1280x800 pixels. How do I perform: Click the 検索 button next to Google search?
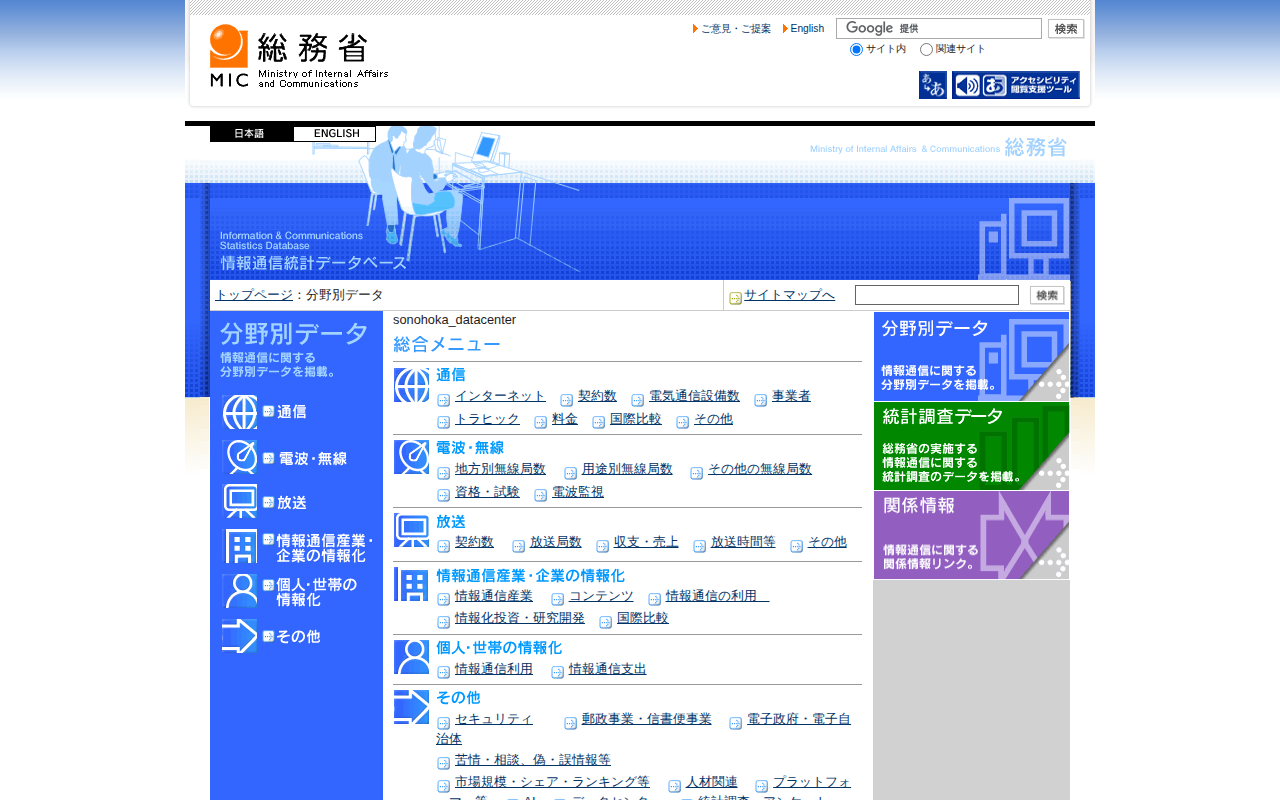point(1066,29)
